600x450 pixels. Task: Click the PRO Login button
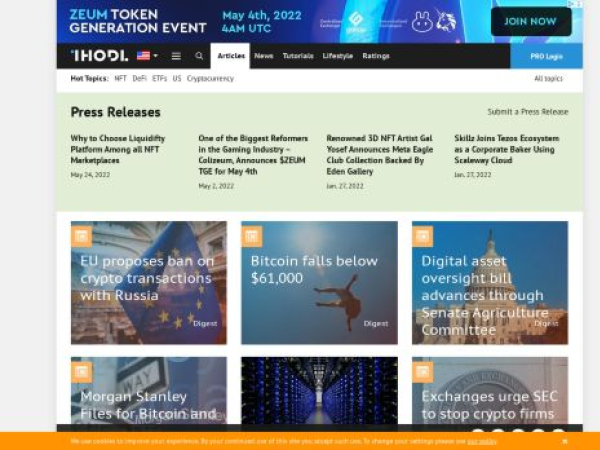tap(546, 56)
